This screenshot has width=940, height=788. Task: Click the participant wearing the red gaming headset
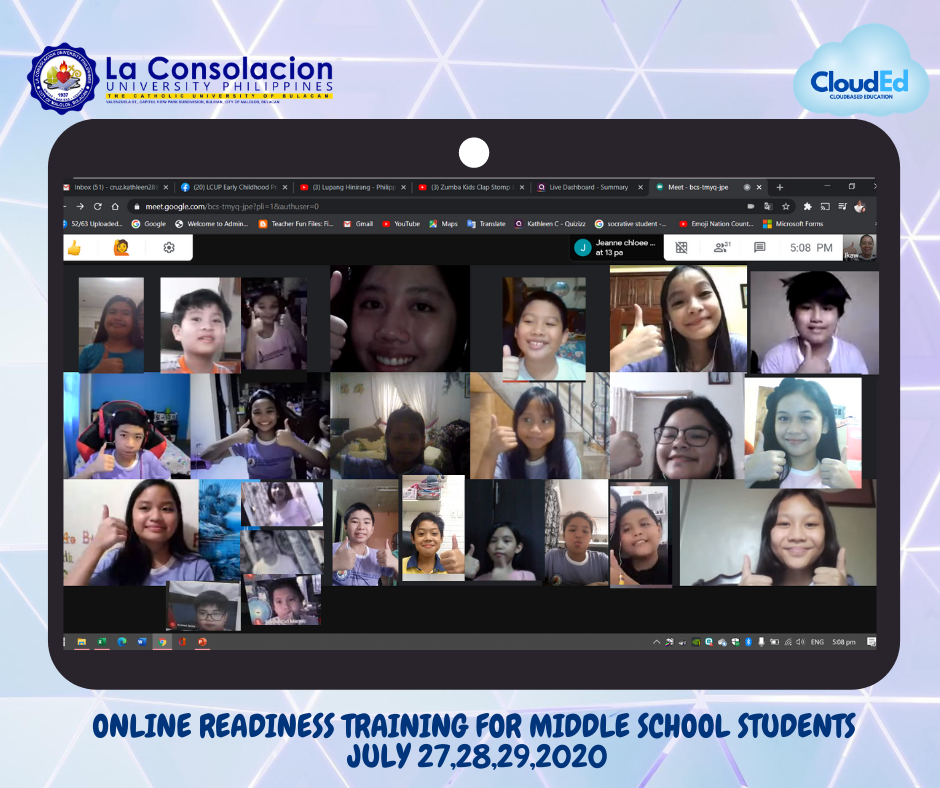point(127,425)
